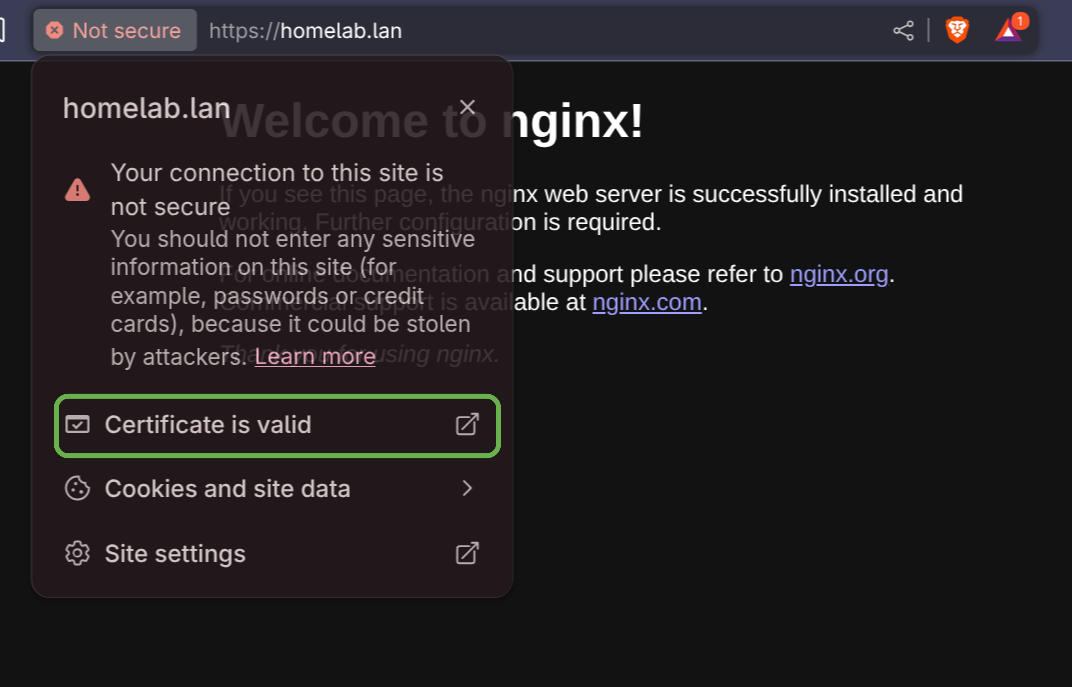Visit the nginx.com link

point(646,302)
